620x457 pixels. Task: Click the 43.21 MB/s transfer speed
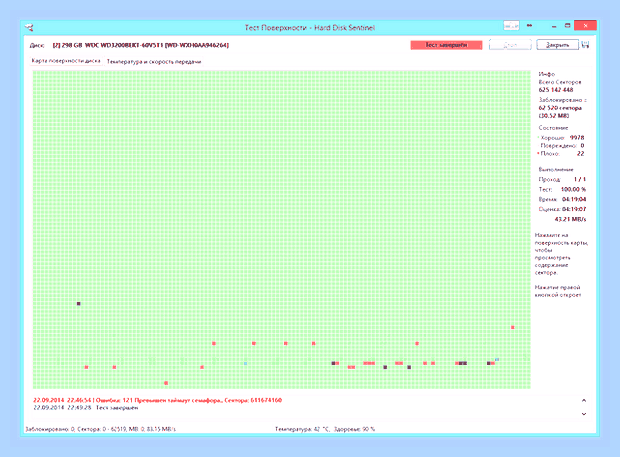(570, 219)
